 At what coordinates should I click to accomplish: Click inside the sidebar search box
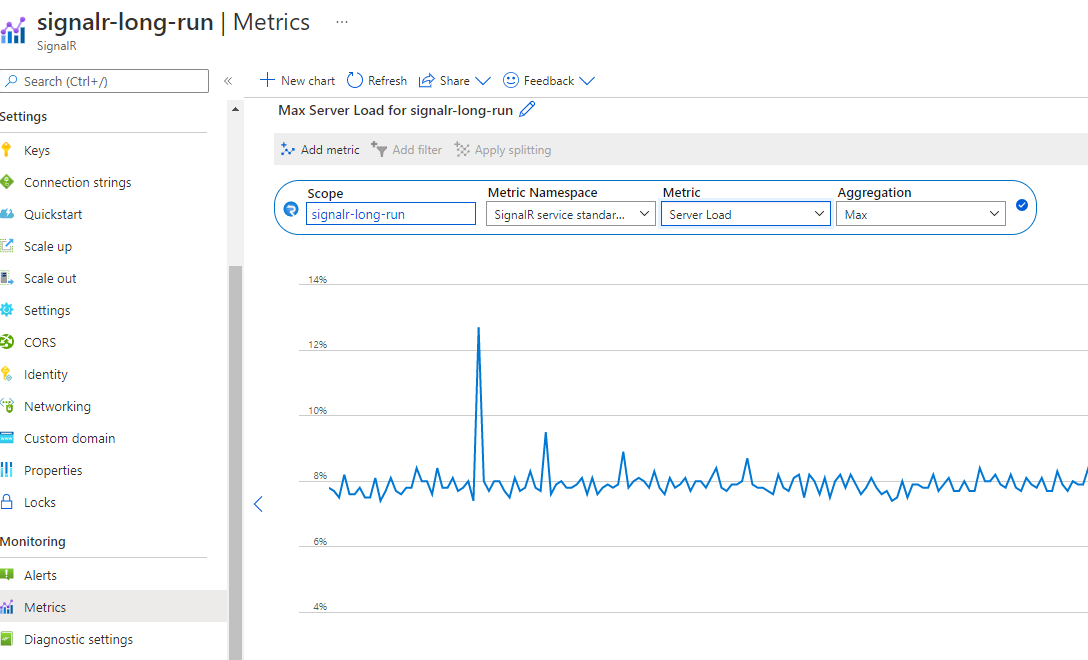(x=104, y=80)
